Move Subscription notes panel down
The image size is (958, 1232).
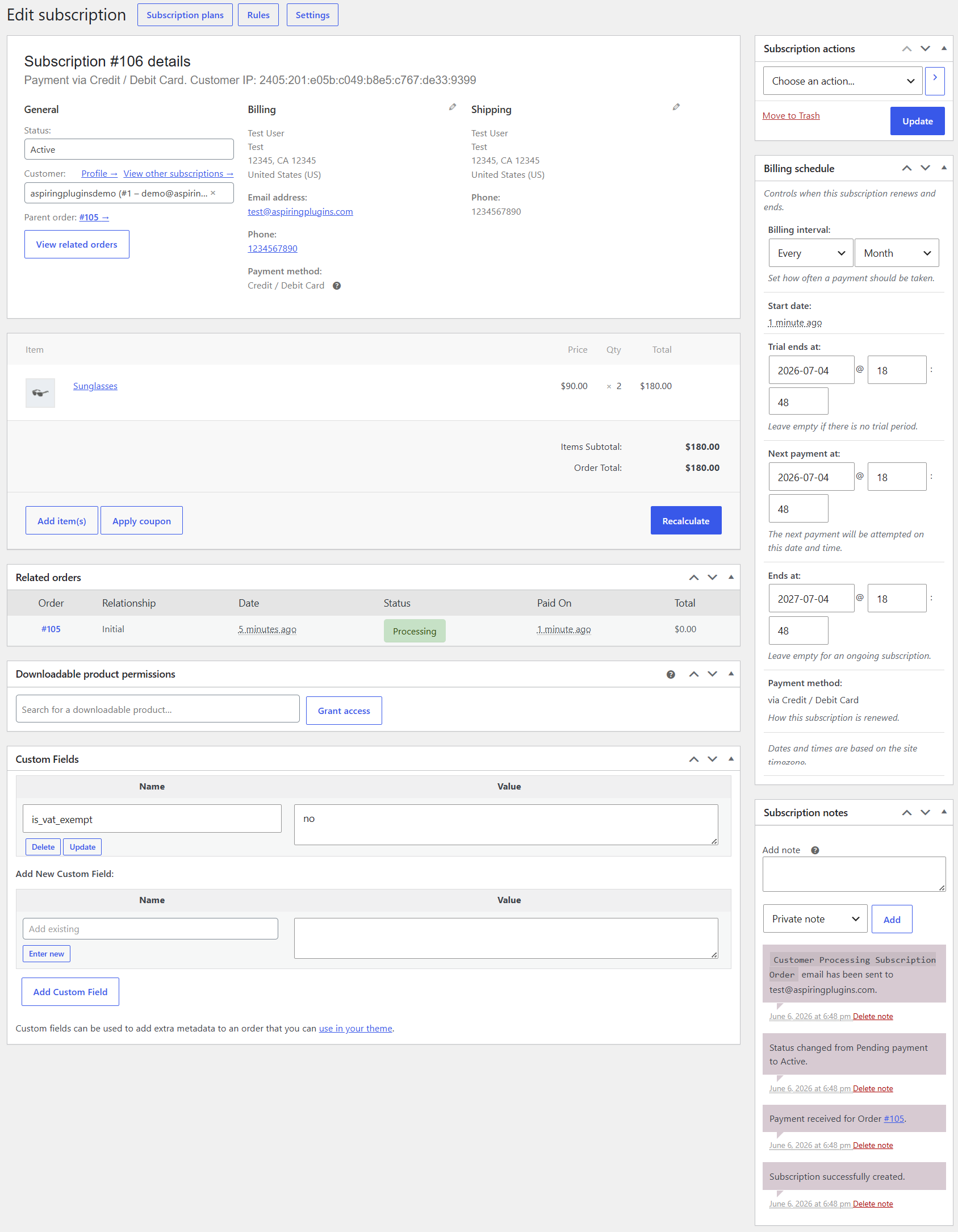[x=926, y=813]
